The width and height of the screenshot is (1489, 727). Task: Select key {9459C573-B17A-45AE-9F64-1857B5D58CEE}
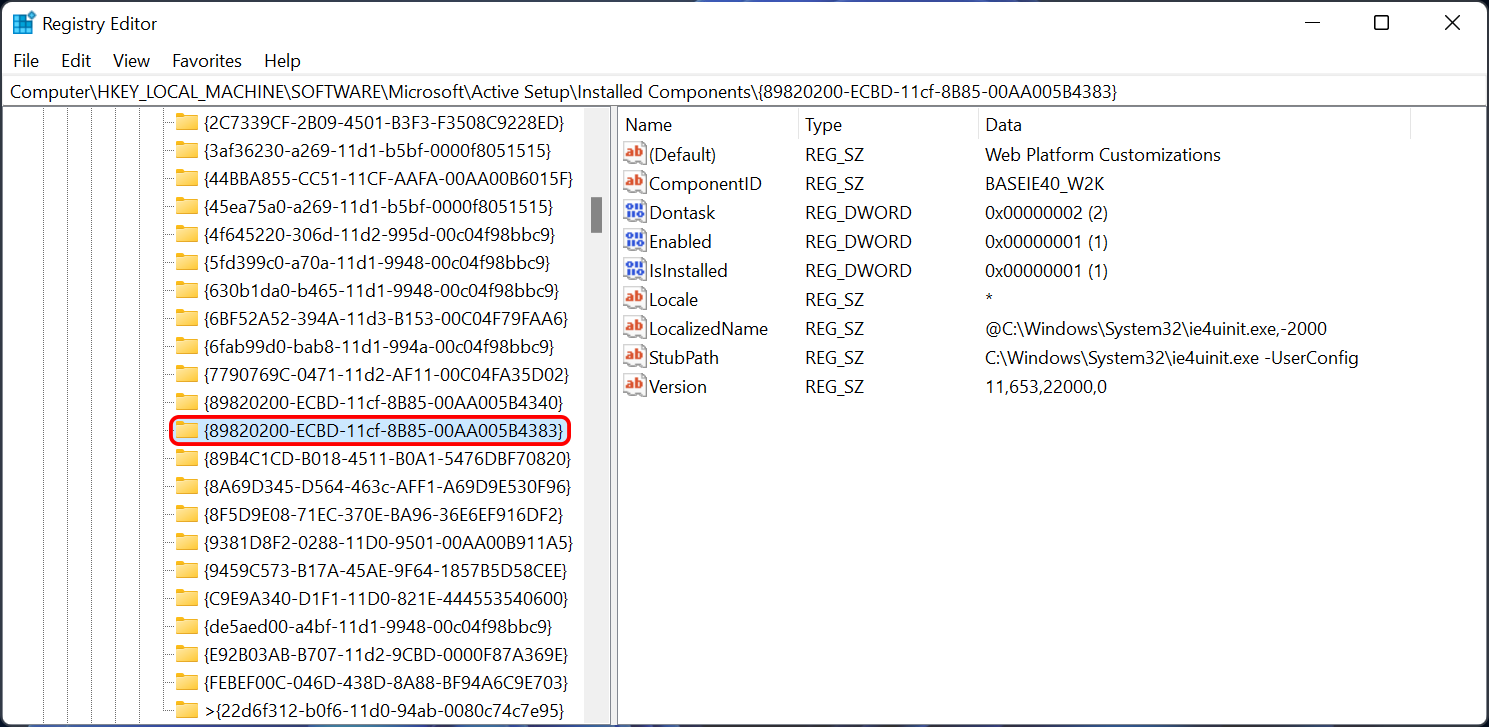[385, 571]
